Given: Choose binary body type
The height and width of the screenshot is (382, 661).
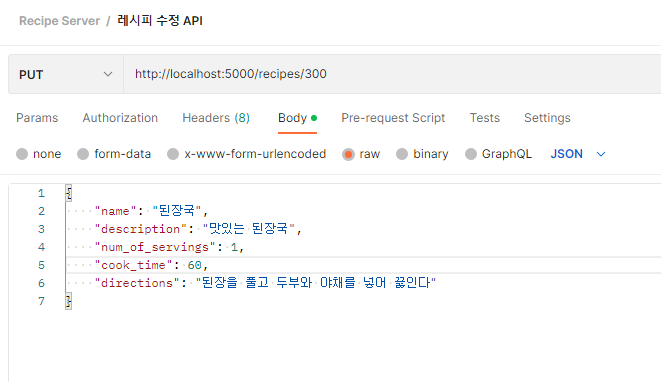Looking at the screenshot, I should [422, 154].
